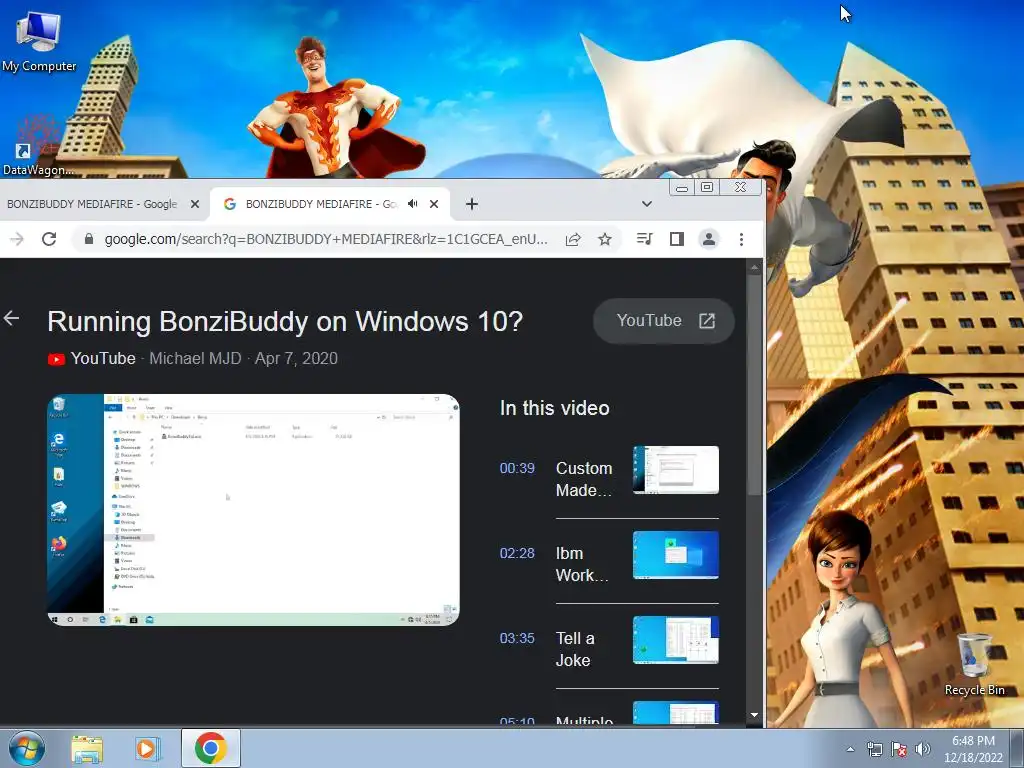Click the scrollbar down arrow

click(x=754, y=715)
